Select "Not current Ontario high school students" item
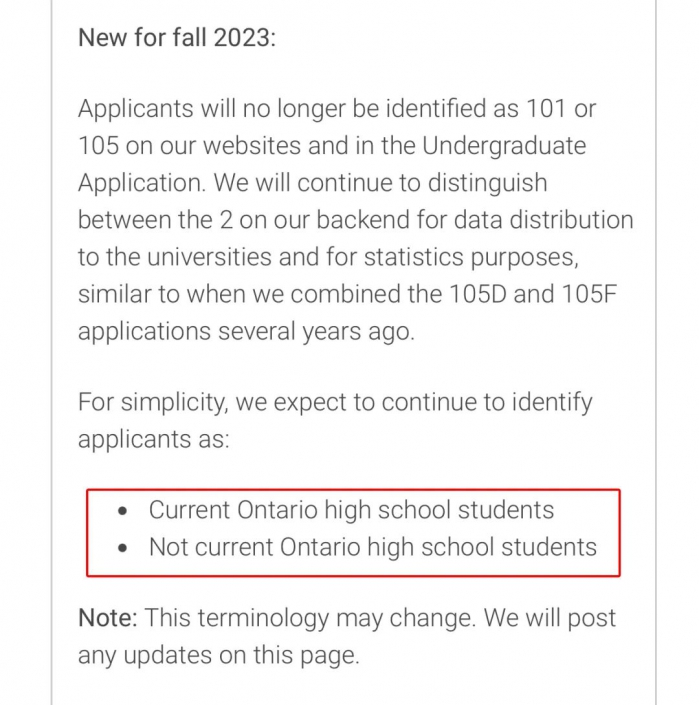The image size is (699, 705). [x=373, y=548]
